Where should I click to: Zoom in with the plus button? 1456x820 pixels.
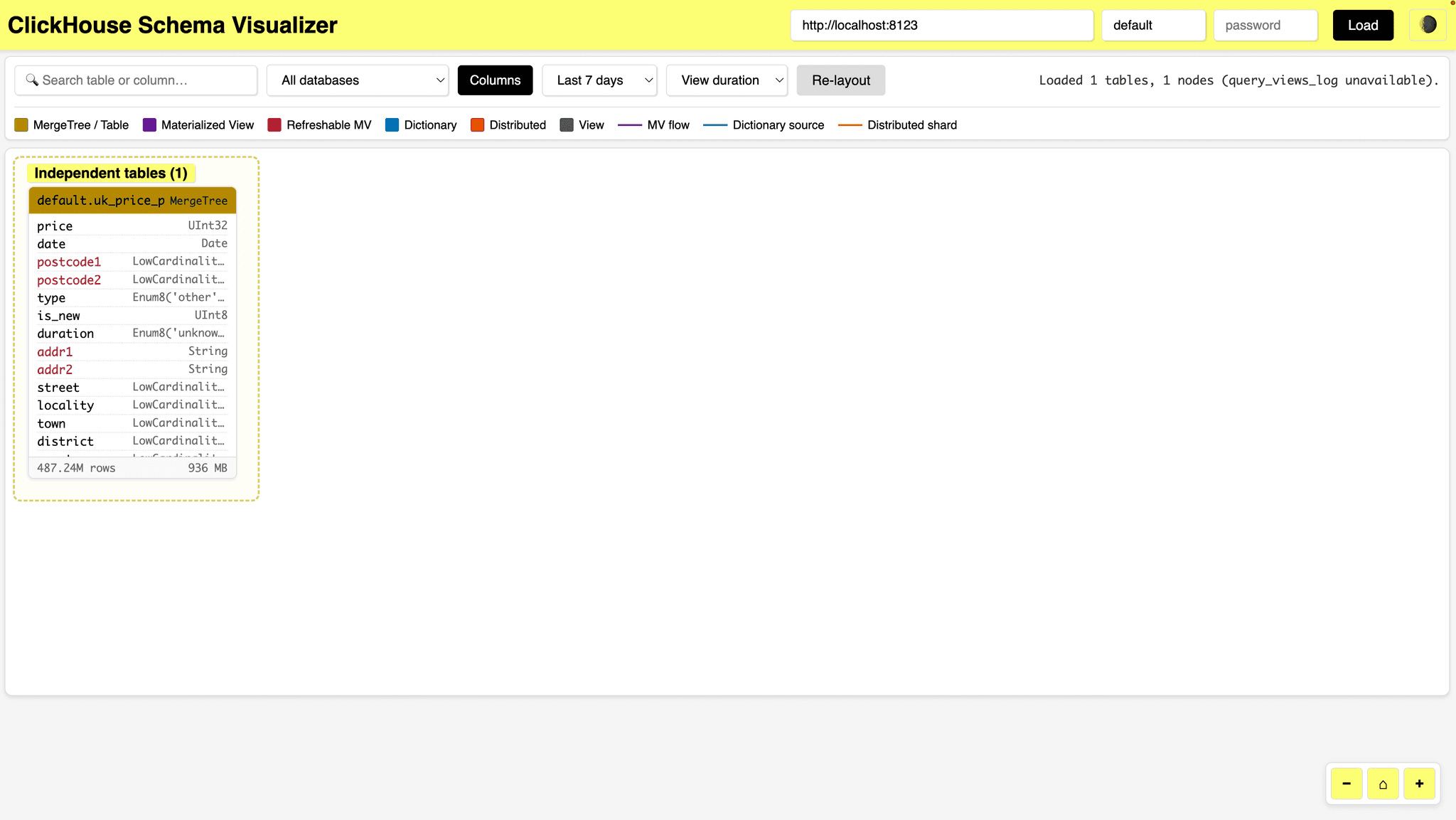(1419, 784)
